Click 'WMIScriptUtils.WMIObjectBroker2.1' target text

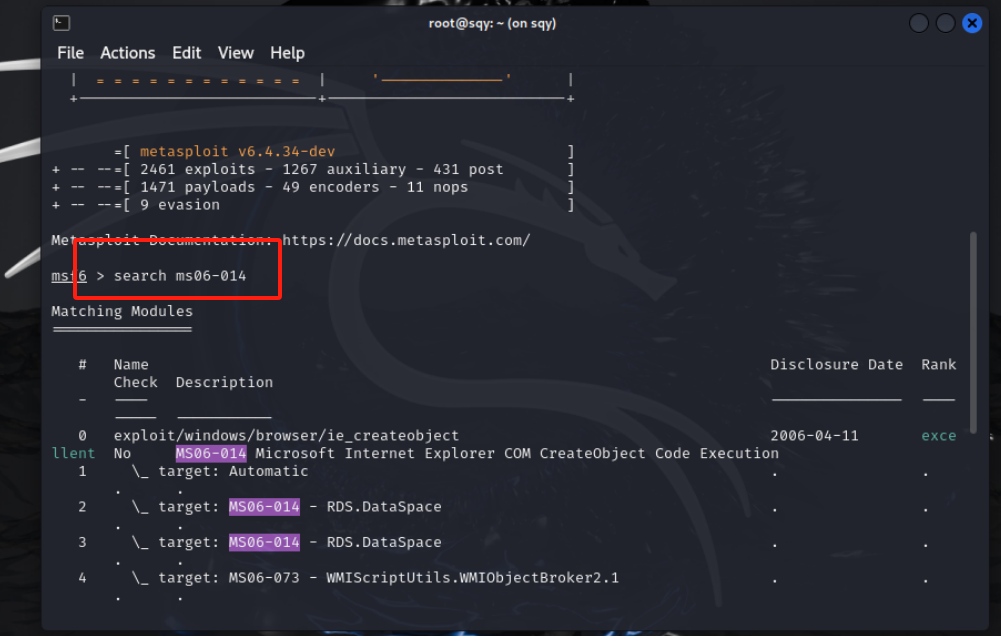click(472, 578)
